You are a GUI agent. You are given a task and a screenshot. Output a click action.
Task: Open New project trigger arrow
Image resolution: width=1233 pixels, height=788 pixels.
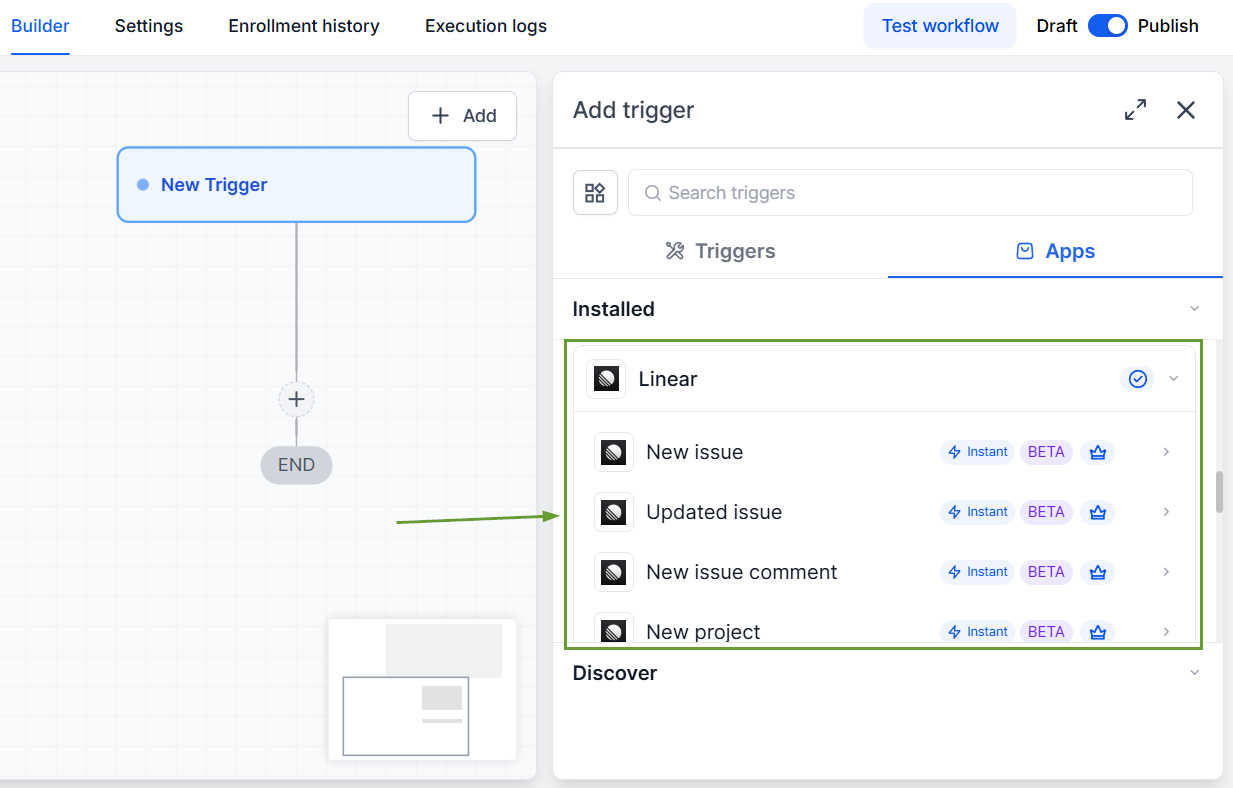tap(1166, 632)
